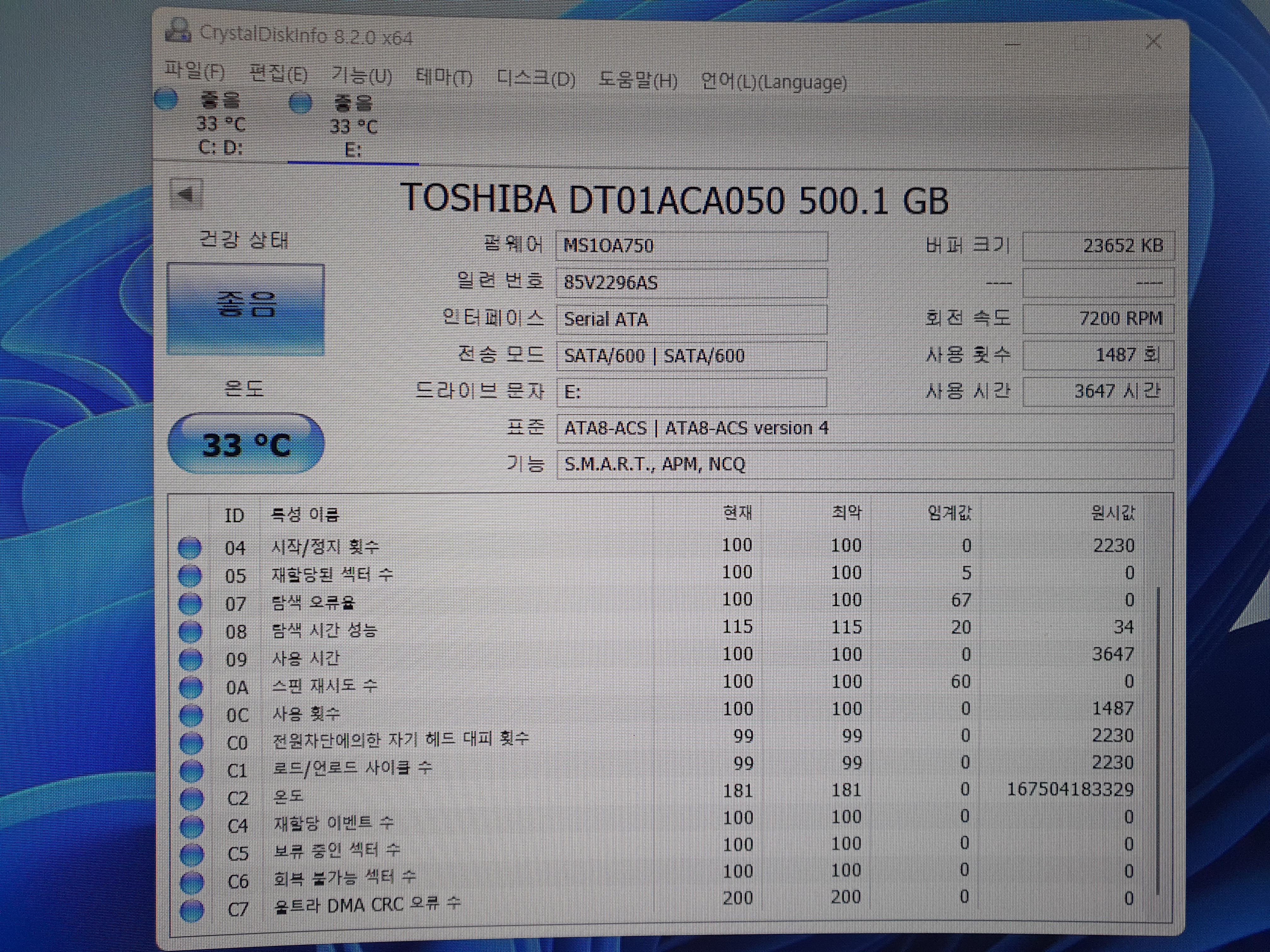Click the ID column header
Image resolution: width=1270 pixels, height=952 pixels.
234,516
